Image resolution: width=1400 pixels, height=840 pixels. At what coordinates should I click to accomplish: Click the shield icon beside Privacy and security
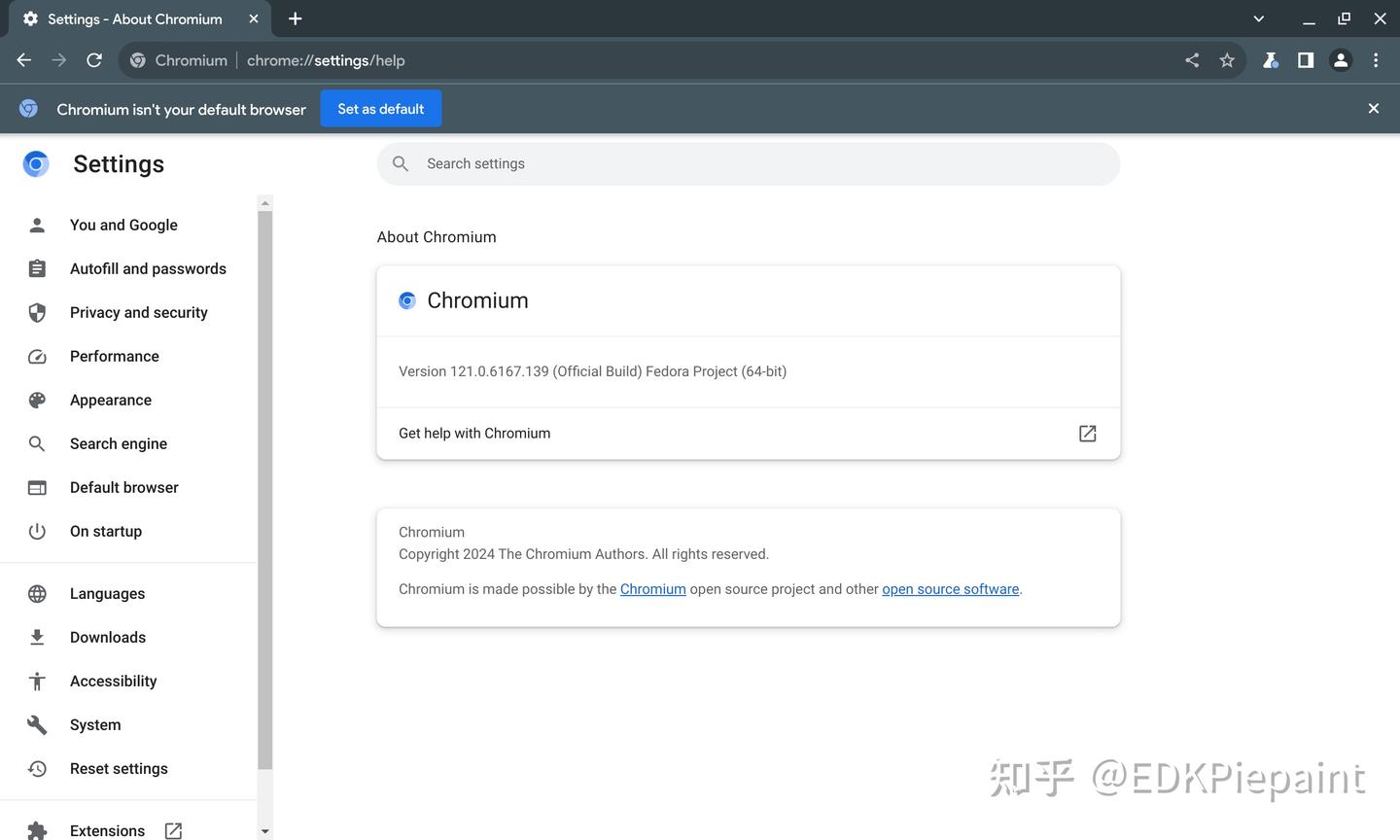coord(37,312)
